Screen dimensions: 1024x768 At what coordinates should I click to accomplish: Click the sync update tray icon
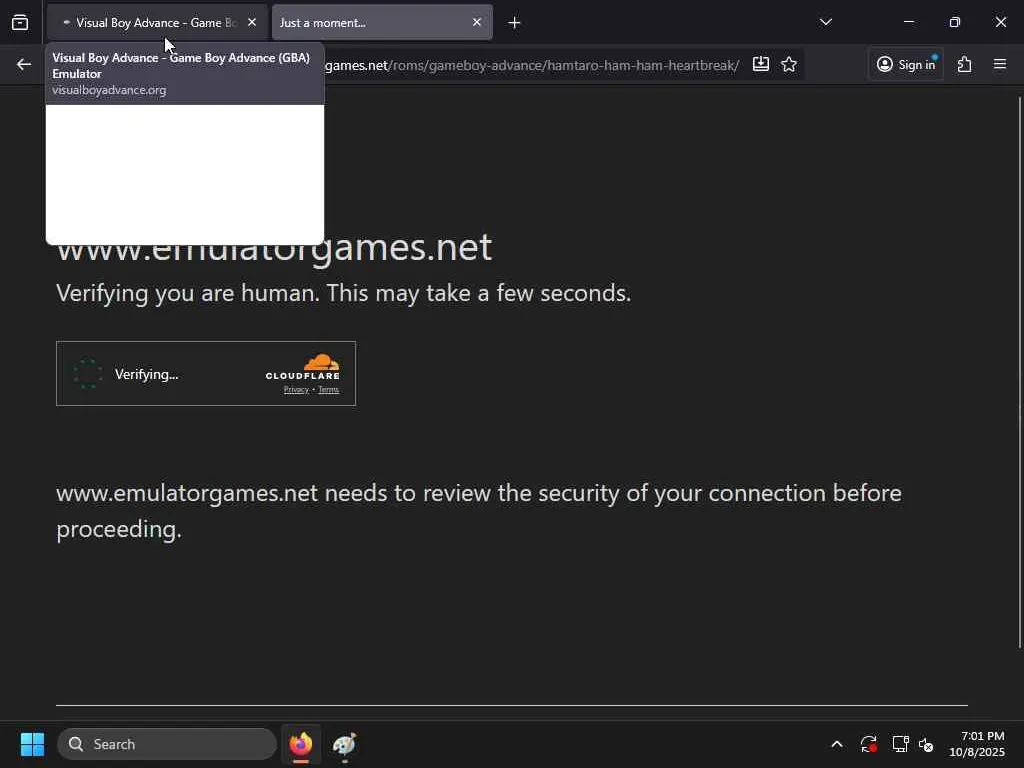point(869,744)
